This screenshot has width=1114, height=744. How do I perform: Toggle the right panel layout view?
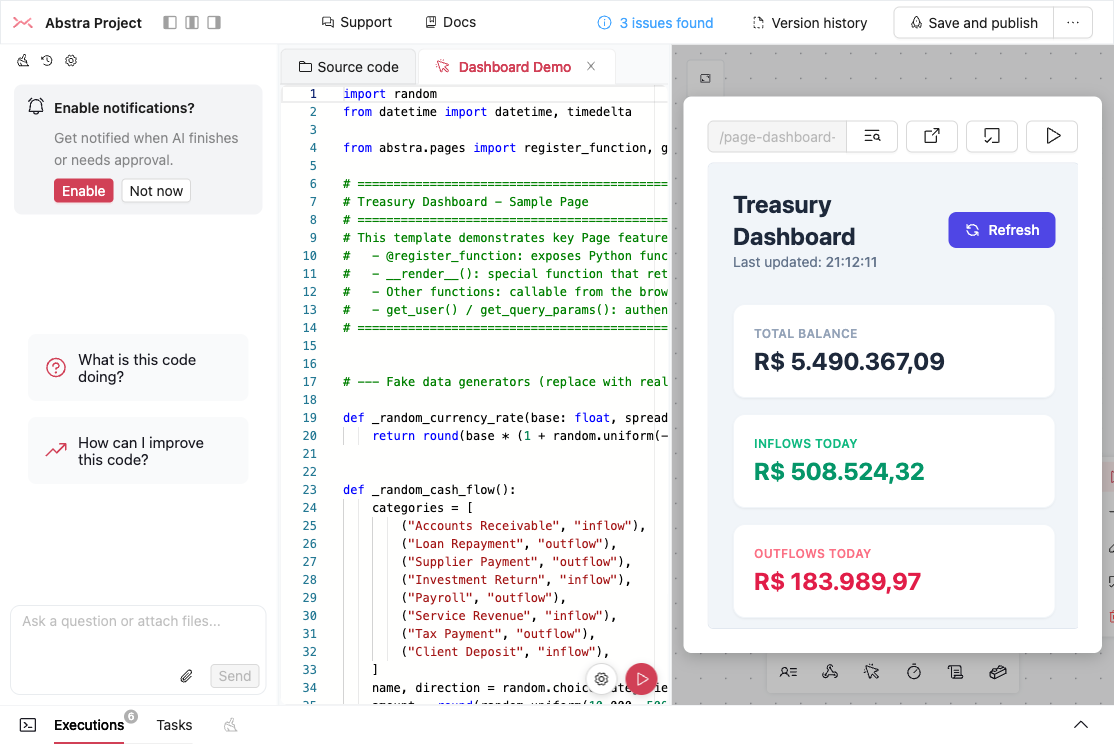[x=212, y=22]
